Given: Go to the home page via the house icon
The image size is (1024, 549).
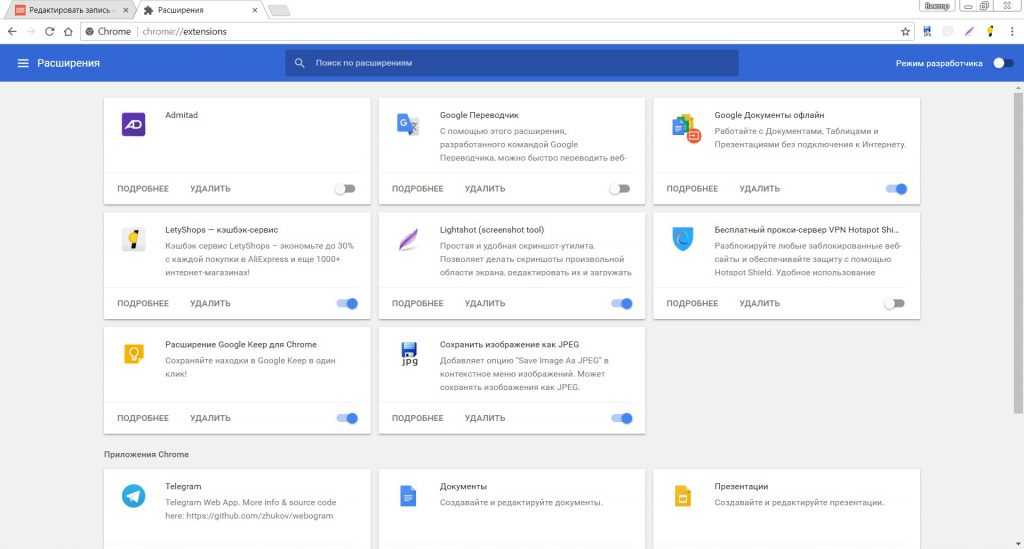Looking at the screenshot, I should pyautogui.click(x=69, y=31).
